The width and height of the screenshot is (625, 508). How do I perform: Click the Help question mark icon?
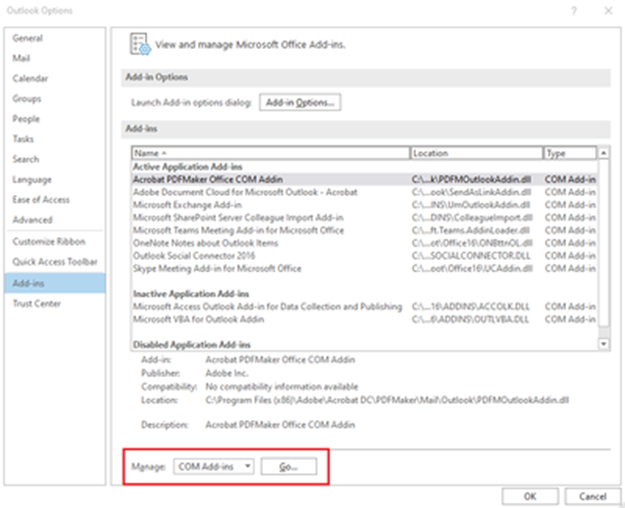click(x=573, y=10)
